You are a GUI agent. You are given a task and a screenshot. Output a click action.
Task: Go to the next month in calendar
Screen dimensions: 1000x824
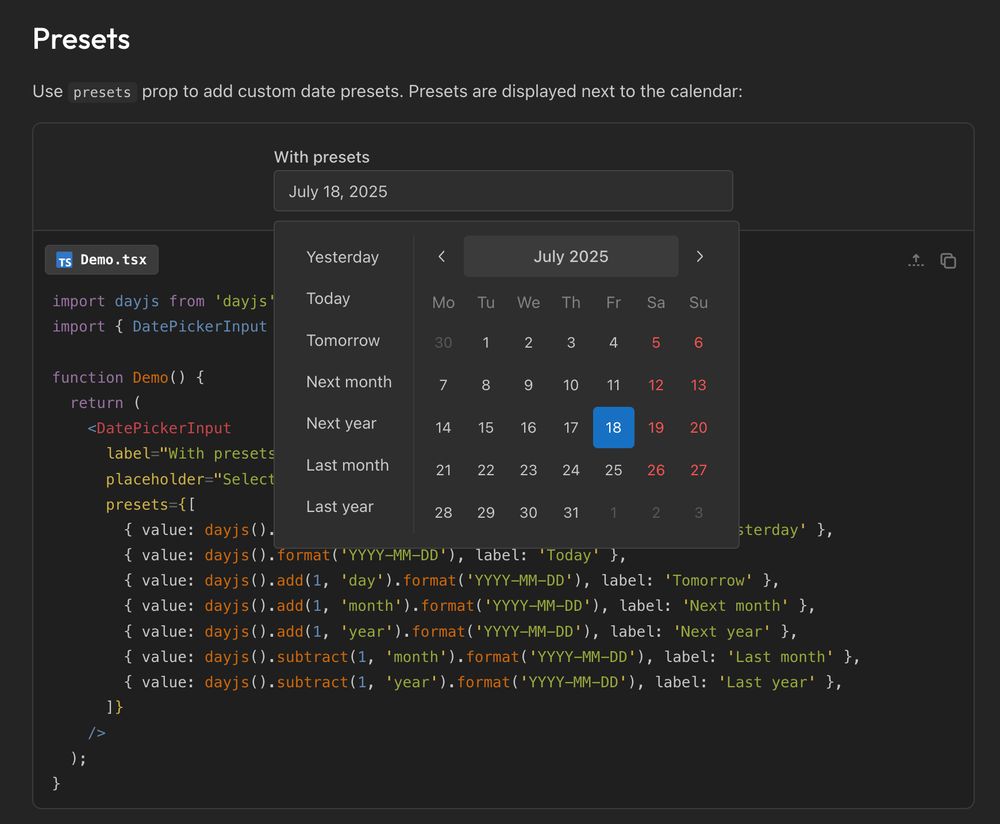(x=700, y=256)
